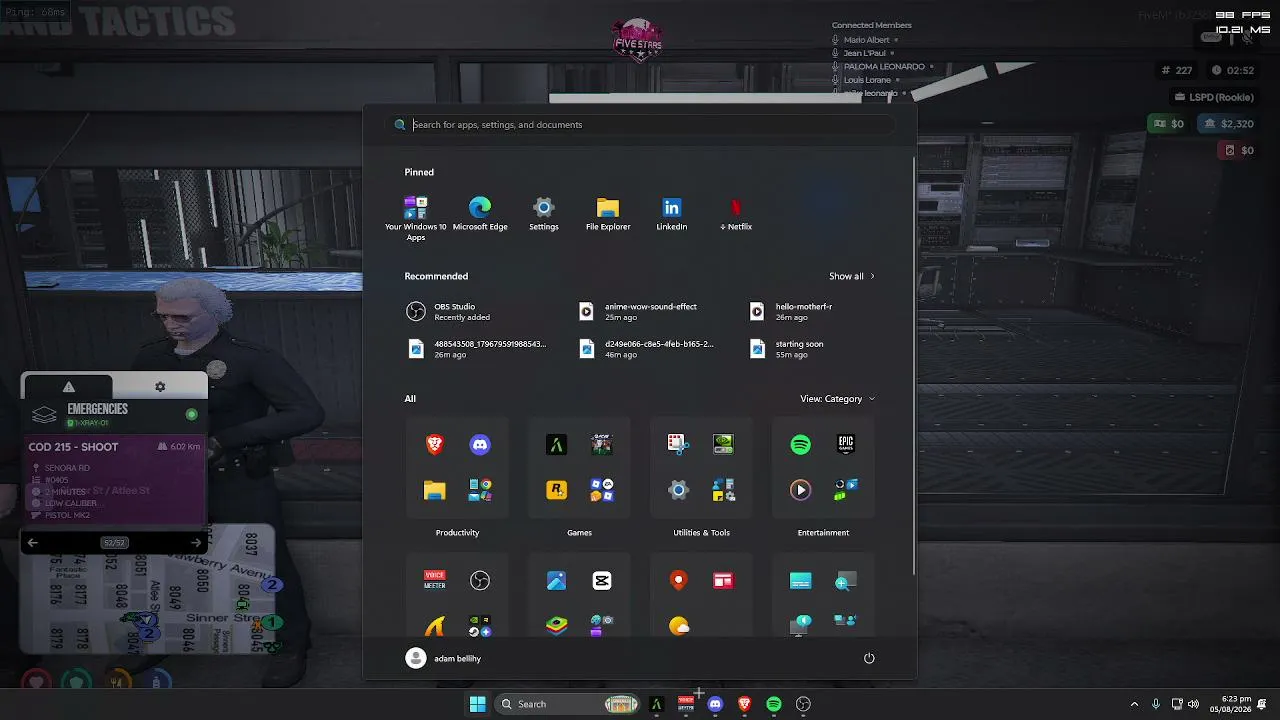
Task: Open the pinned Settings app
Action: pyautogui.click(x=544, y=214)
